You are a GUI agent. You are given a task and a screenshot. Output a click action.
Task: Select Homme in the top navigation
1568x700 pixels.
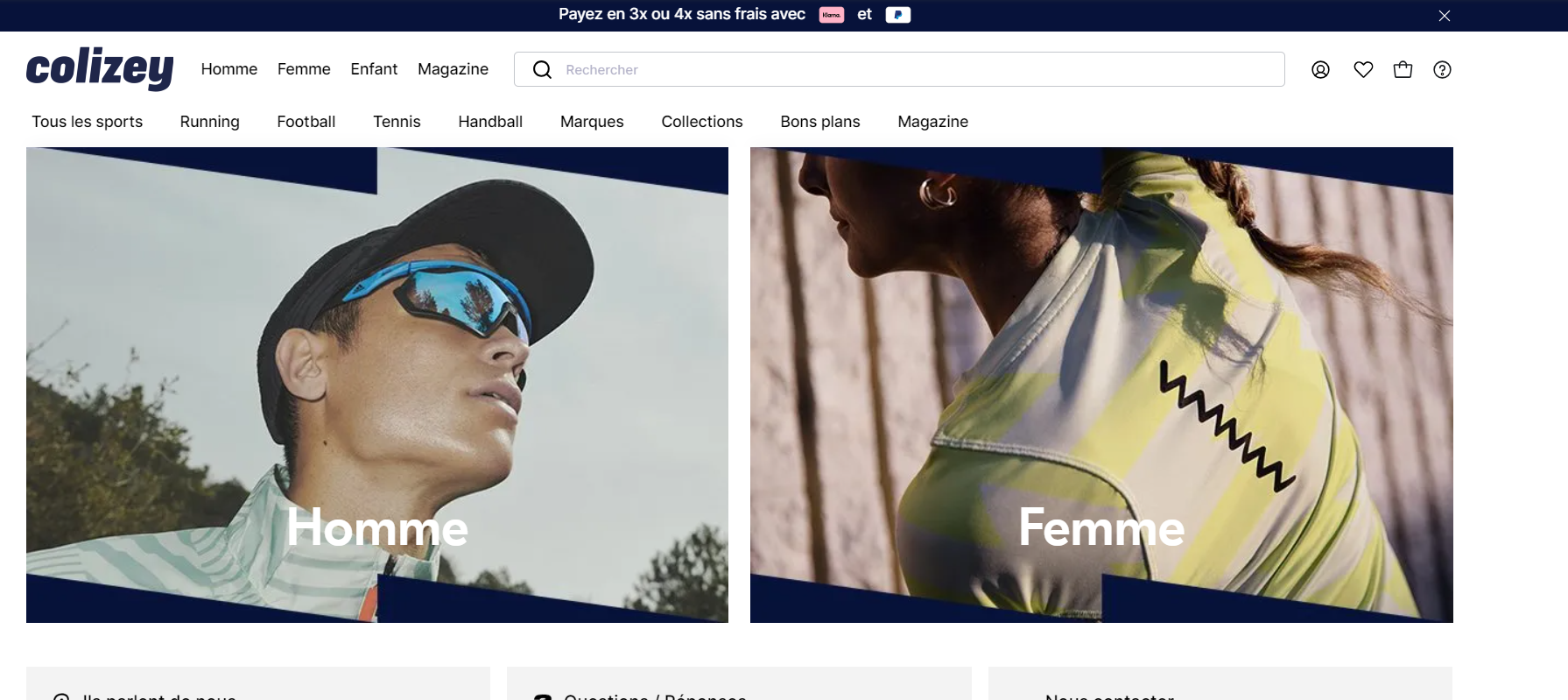[229, 69]
